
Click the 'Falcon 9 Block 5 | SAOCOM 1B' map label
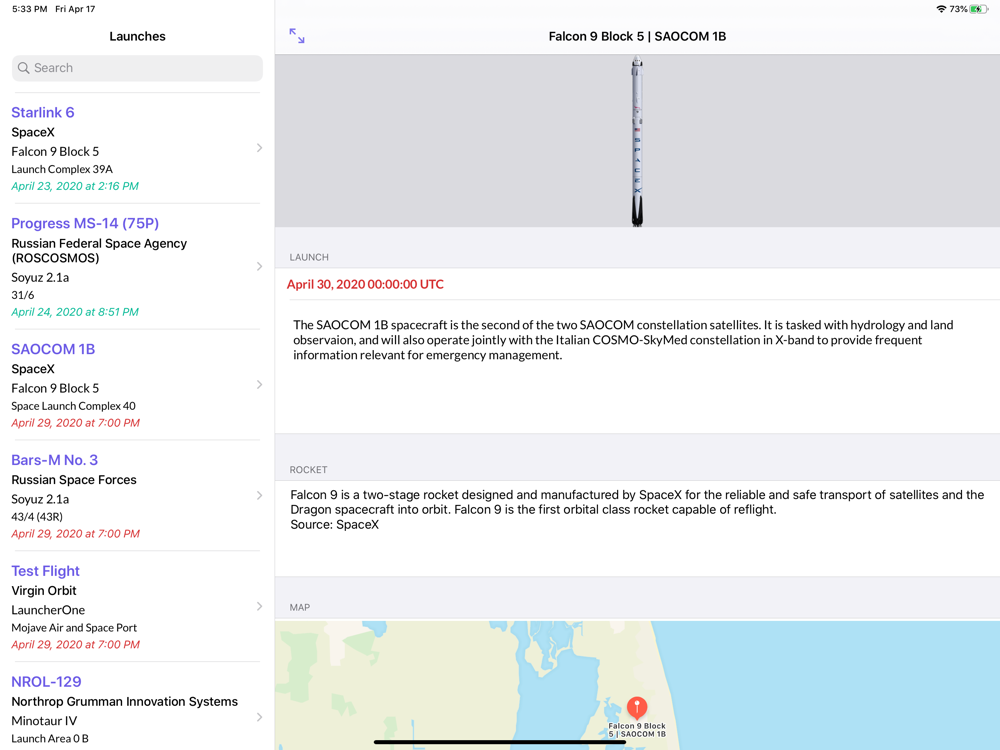(636, 730)
